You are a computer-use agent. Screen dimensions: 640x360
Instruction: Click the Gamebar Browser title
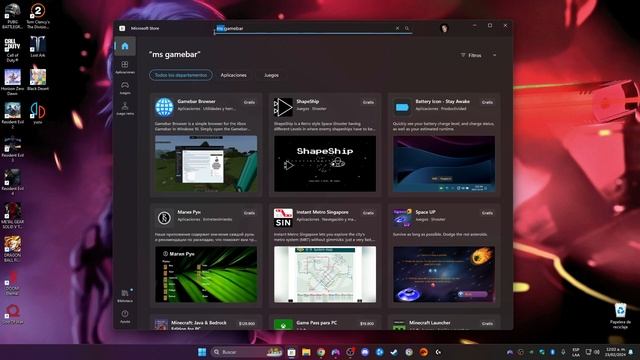click(x=196, y=101)
